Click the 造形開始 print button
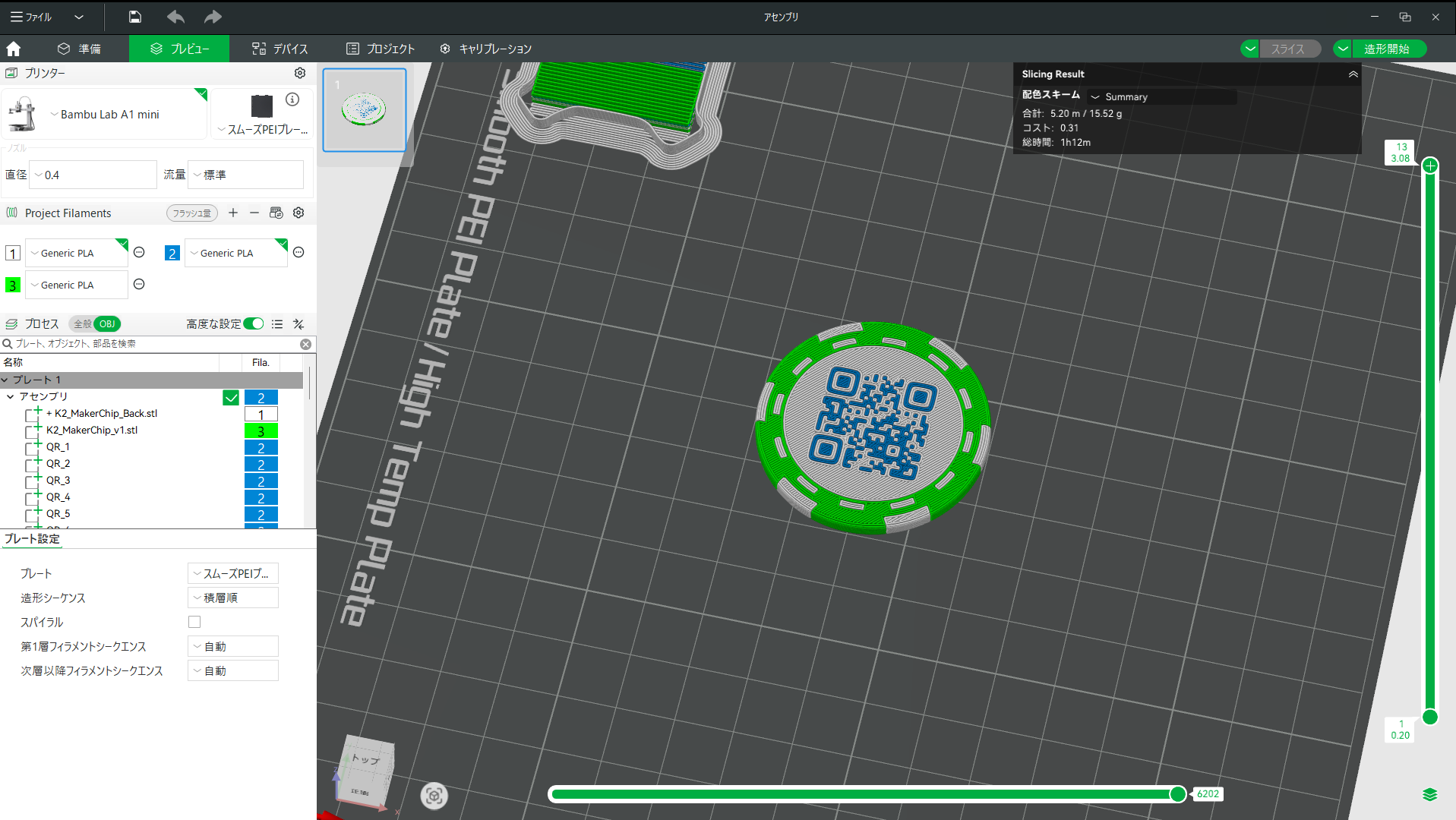Image resolution: width=1456 pixels, height=820 pixels. (x=1388, y=49)
